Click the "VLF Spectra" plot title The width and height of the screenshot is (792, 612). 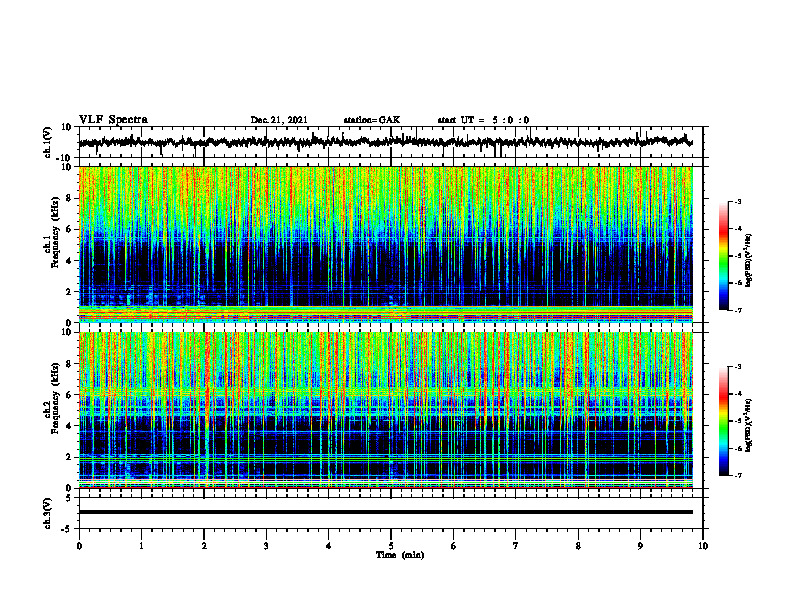pyautogui.click(x=113, y=120)
